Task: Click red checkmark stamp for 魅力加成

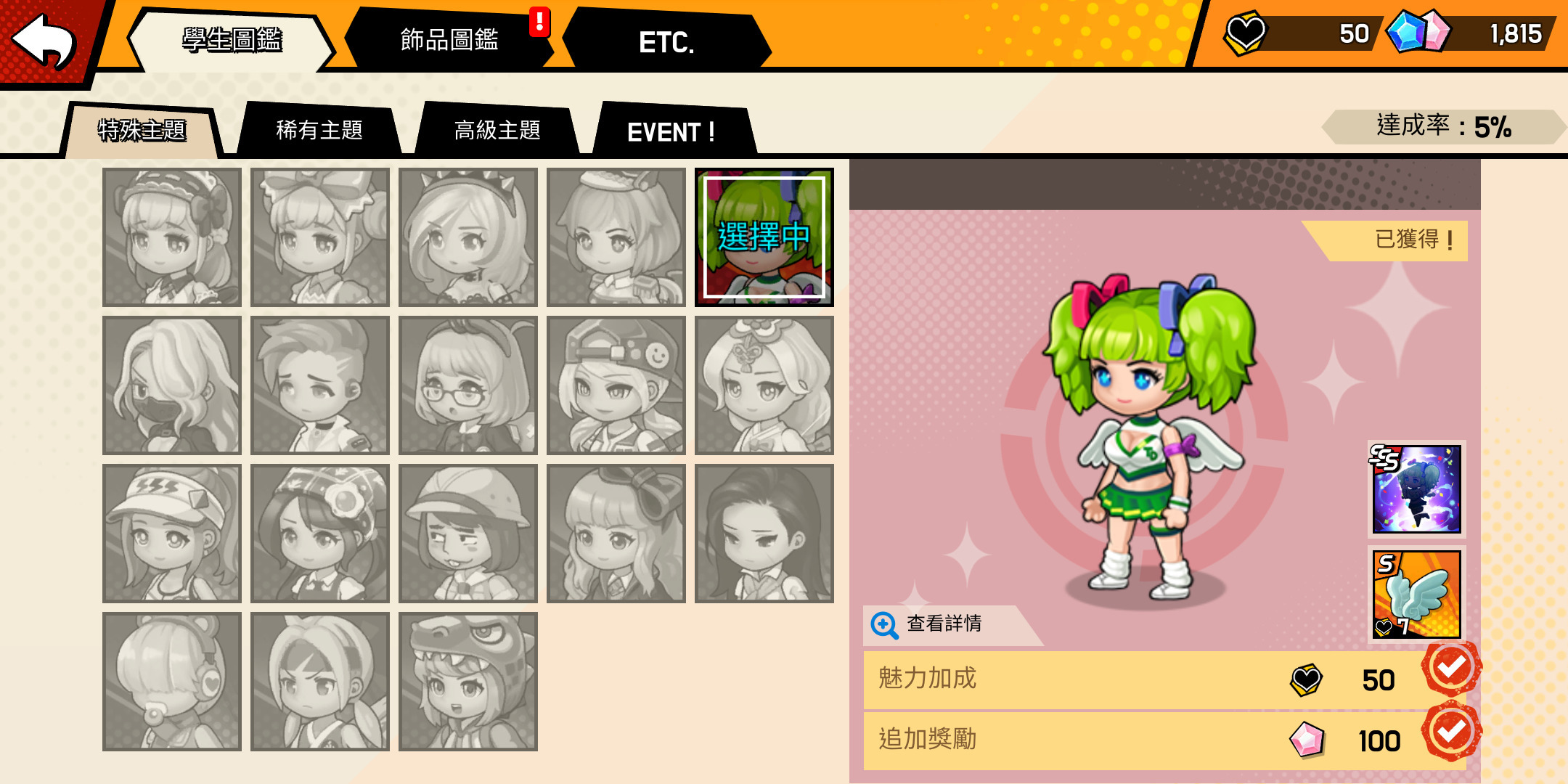Action: 1452,668
